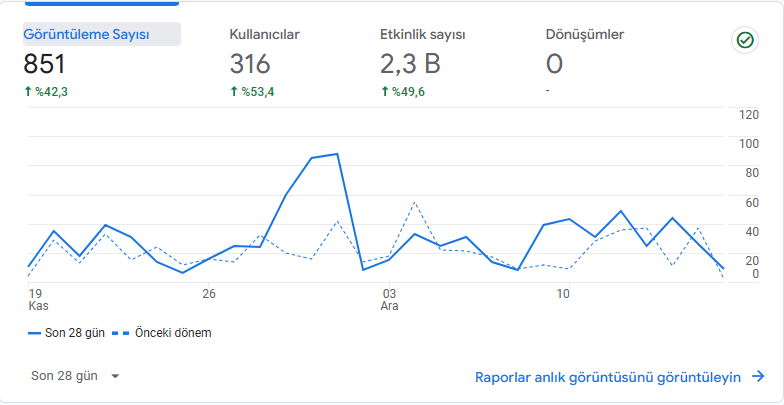Click the green checkmark data quality icon
This screenshot has height=405, width=784.
point(745,40)
